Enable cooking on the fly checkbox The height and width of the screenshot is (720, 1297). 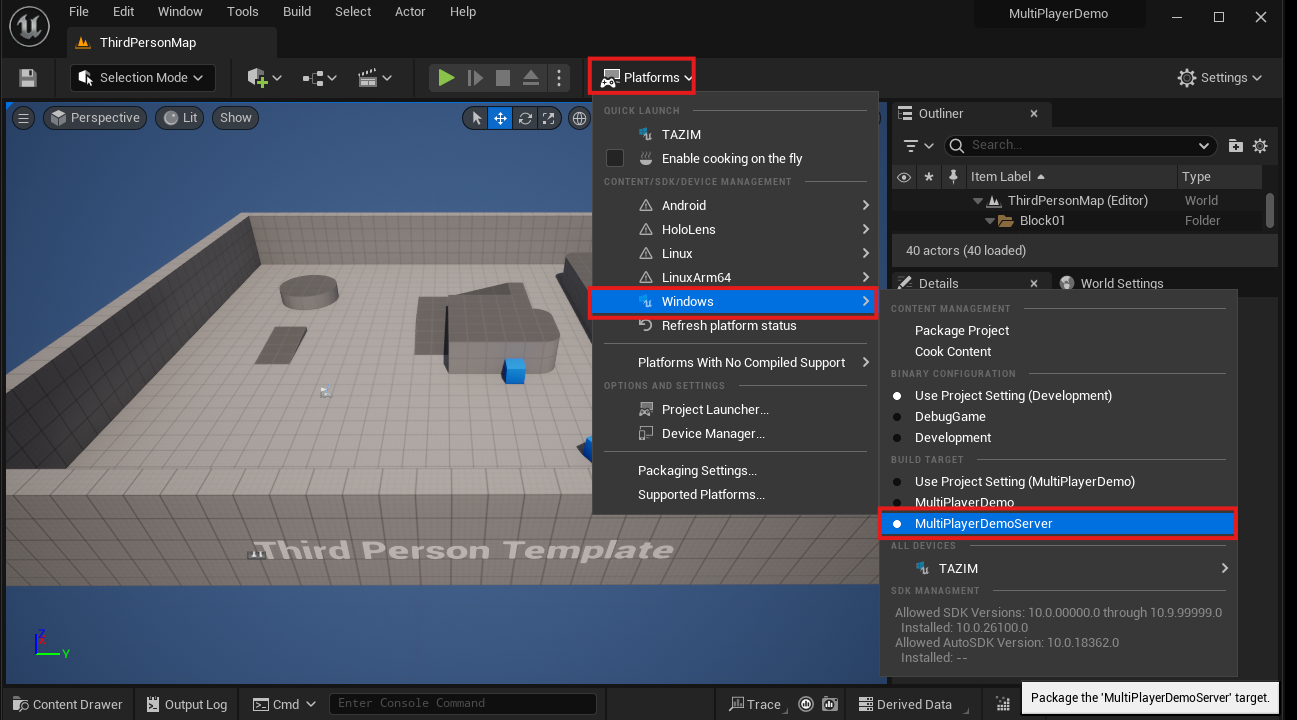[615, 158]
